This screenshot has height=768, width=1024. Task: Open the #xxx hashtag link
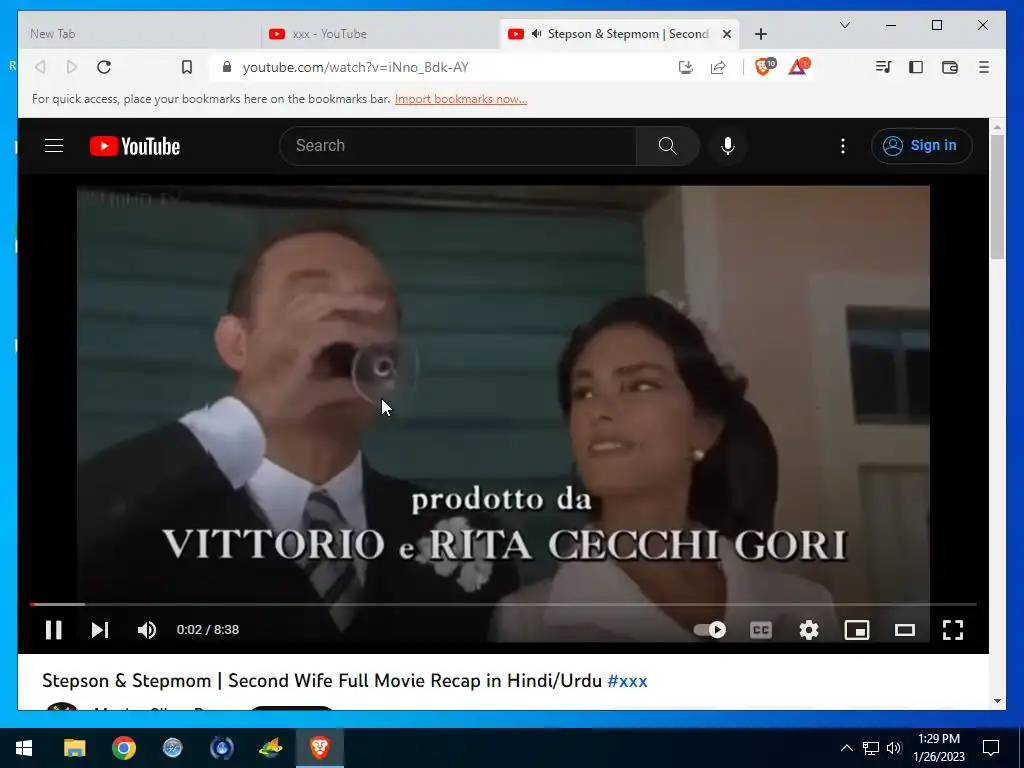[628, 680]
